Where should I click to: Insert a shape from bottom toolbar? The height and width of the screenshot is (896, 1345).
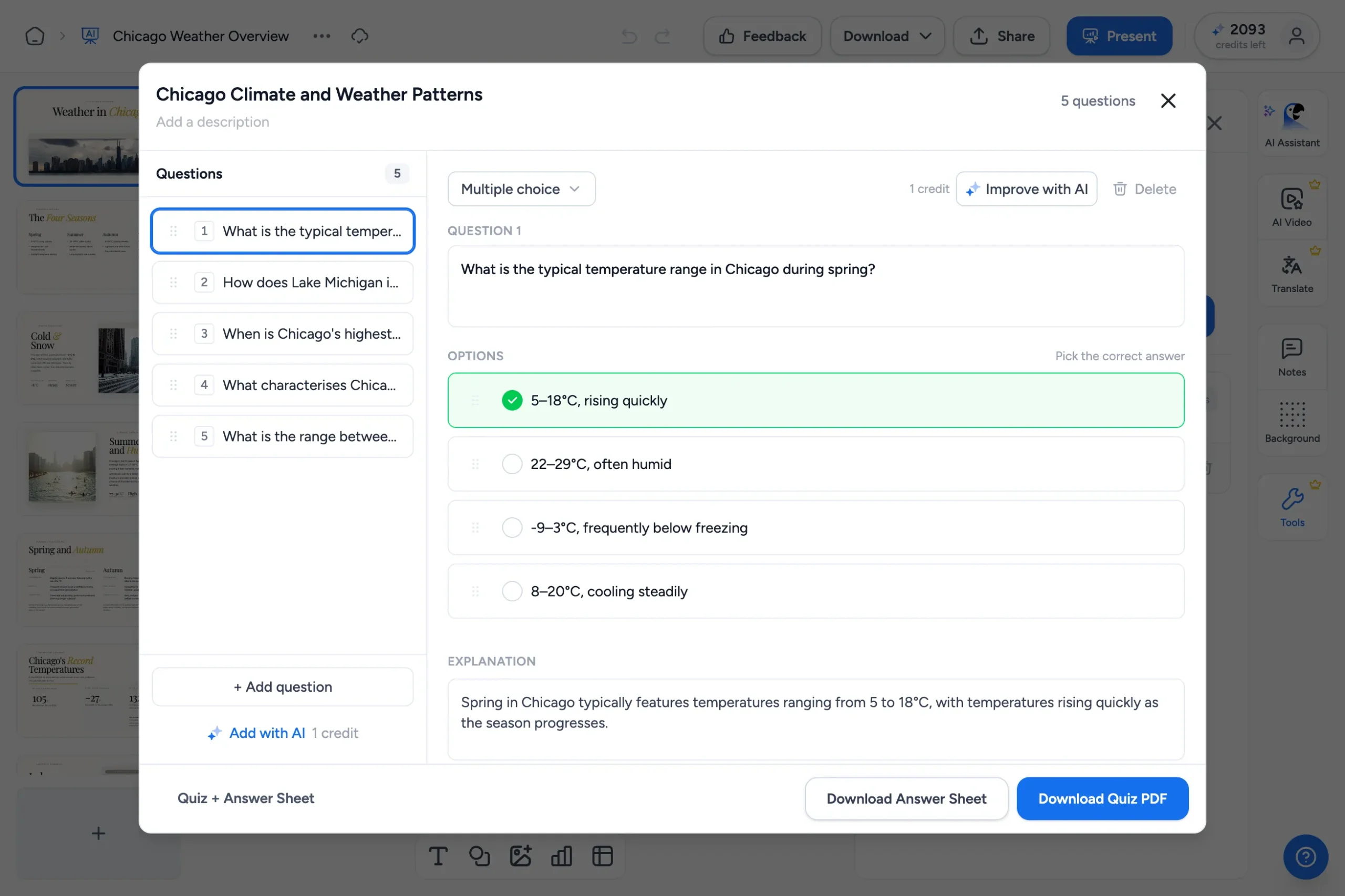tap(479, 856)
